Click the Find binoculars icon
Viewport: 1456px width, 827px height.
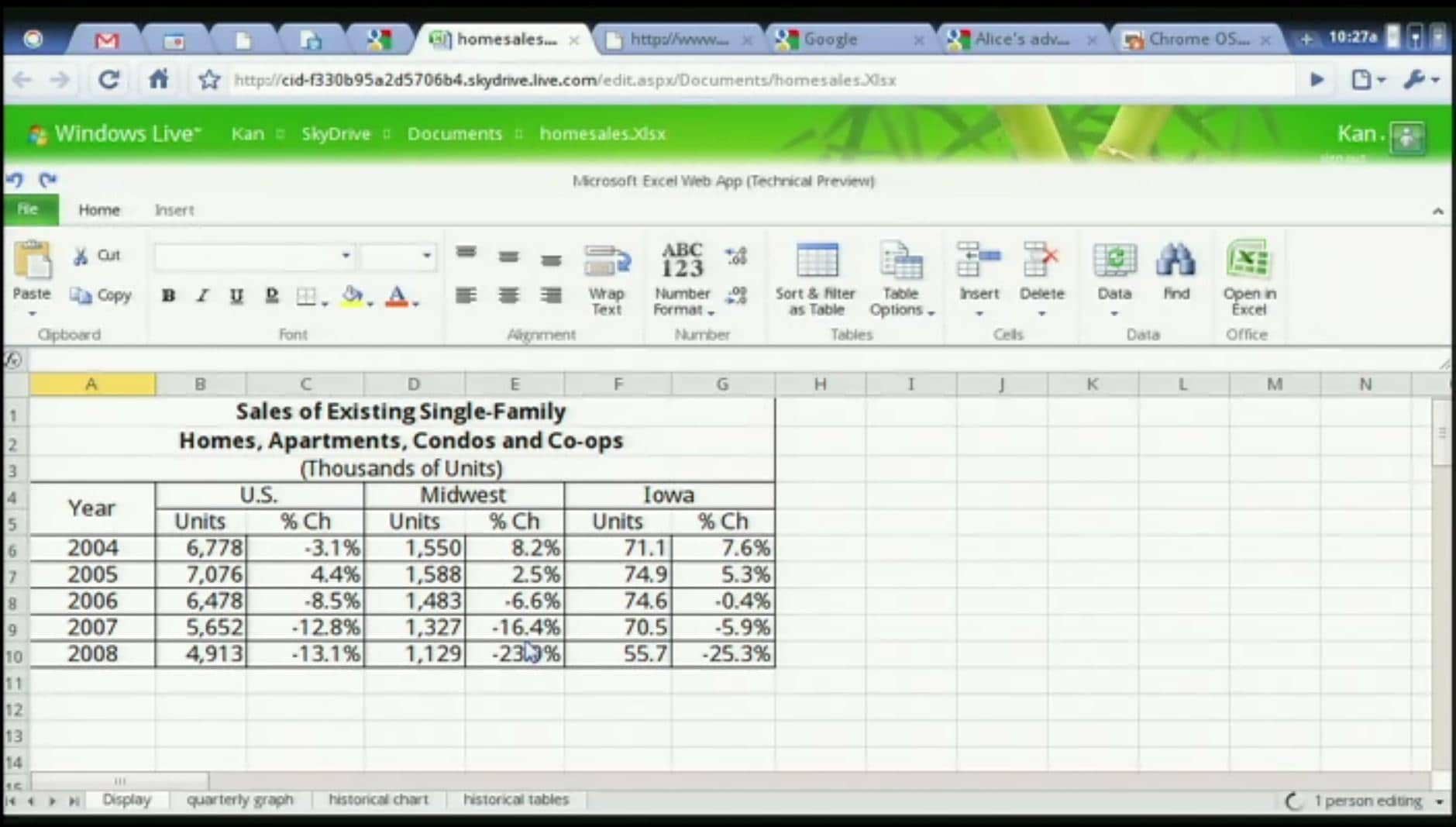point(1175,262)
